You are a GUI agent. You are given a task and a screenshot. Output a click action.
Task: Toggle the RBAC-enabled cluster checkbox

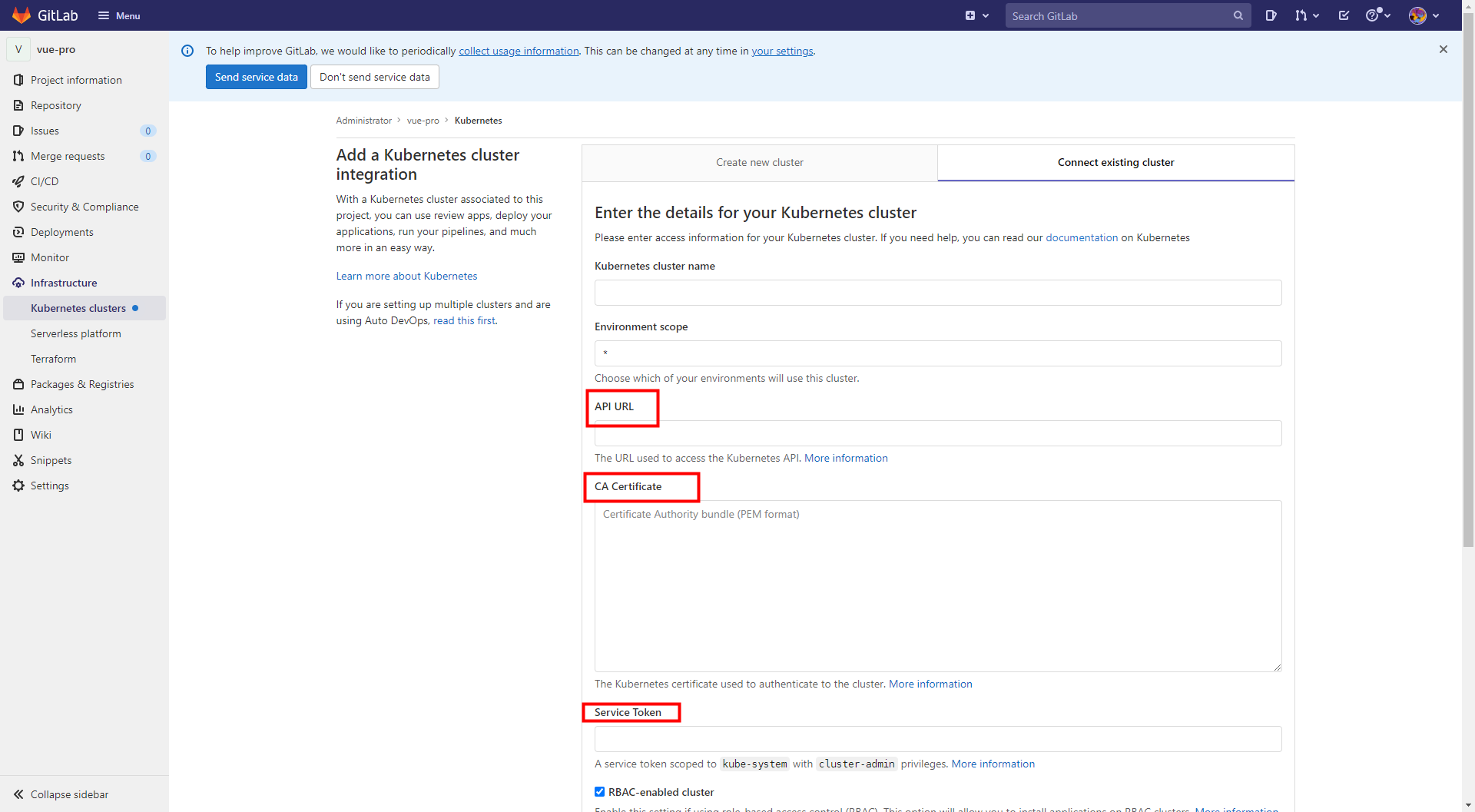(600, 792)
